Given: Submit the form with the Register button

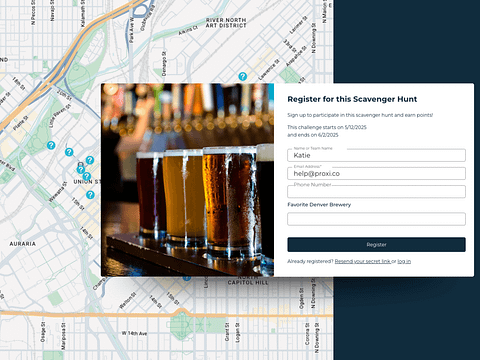Looking at the screenshot, I should [x=376, y=245].
